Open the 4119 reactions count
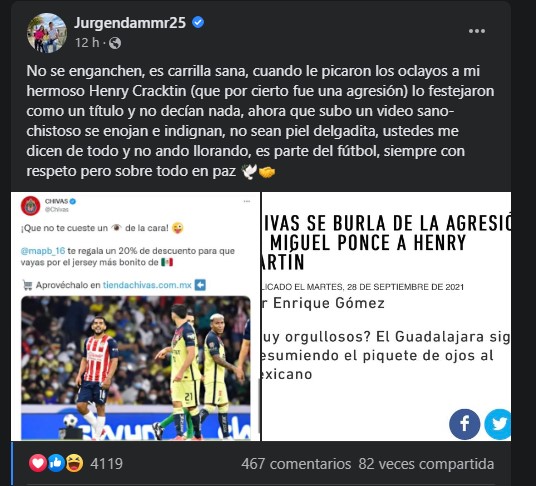This screenshot has width=536, height=486. (106, 464)
